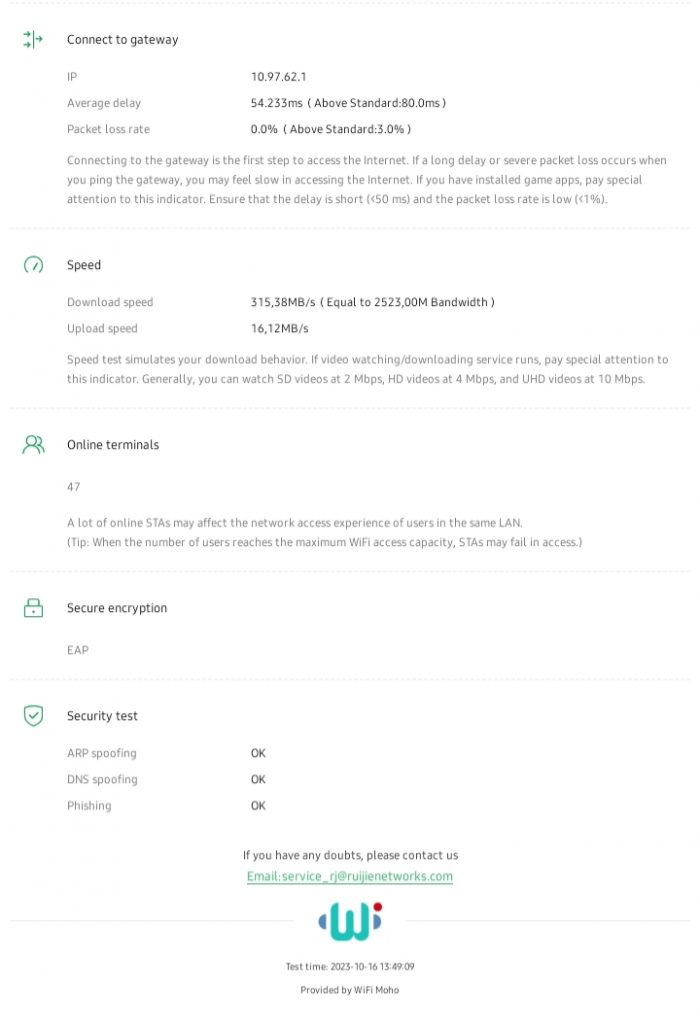Viewport: 700px width, 1024px height.
Task: Click the Online terminals users icon
Action: 33,445
